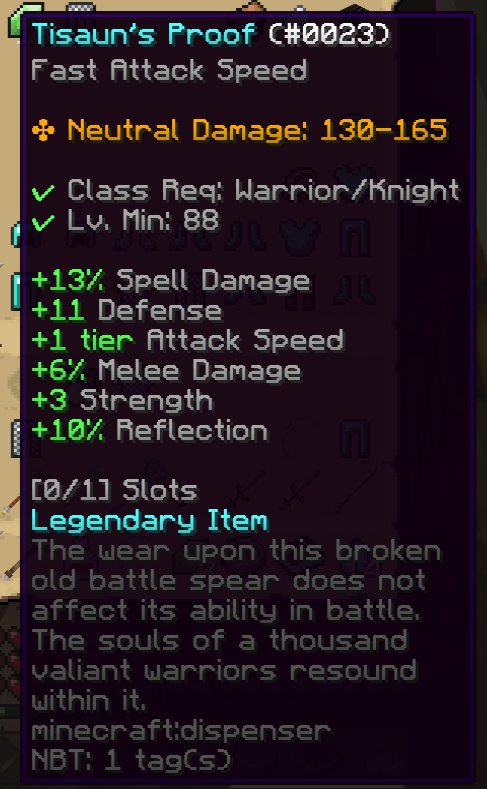487x789 pixels.
Task: Click the Class Req: Warrior/Knight text
Action: (264, 191)
